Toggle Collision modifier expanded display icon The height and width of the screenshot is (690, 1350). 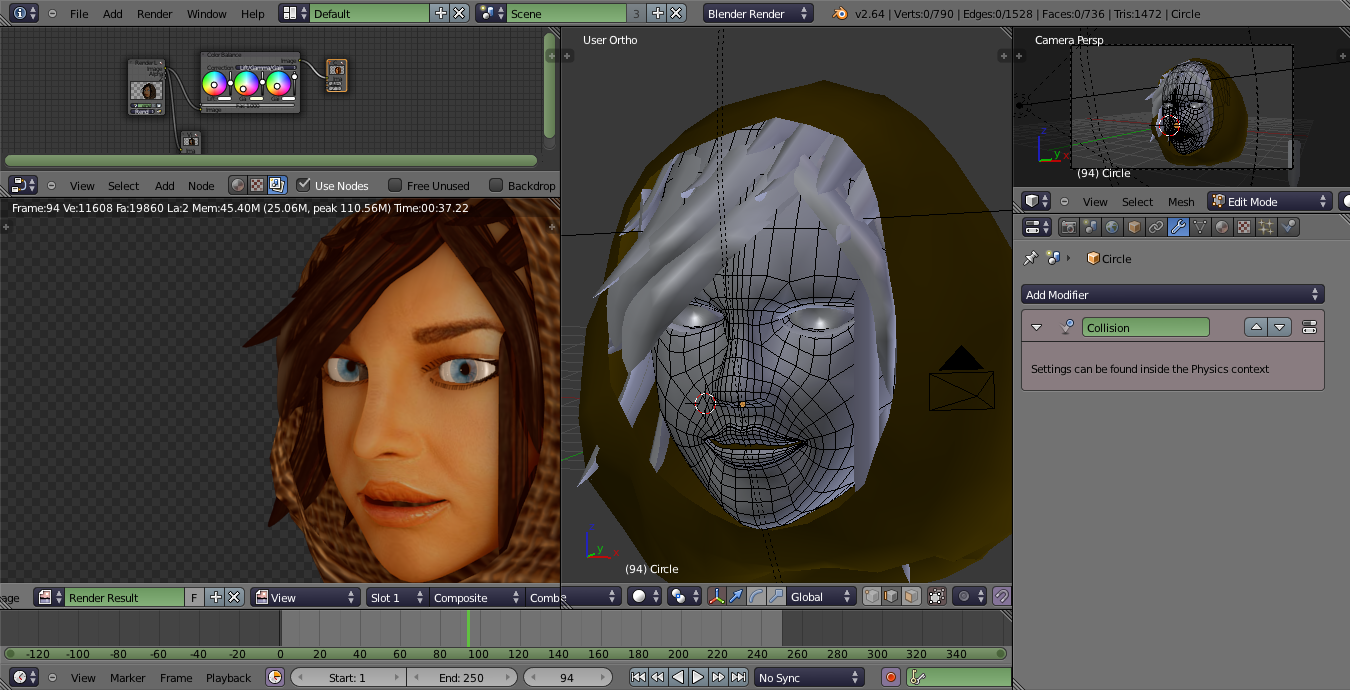(1309, 327)
